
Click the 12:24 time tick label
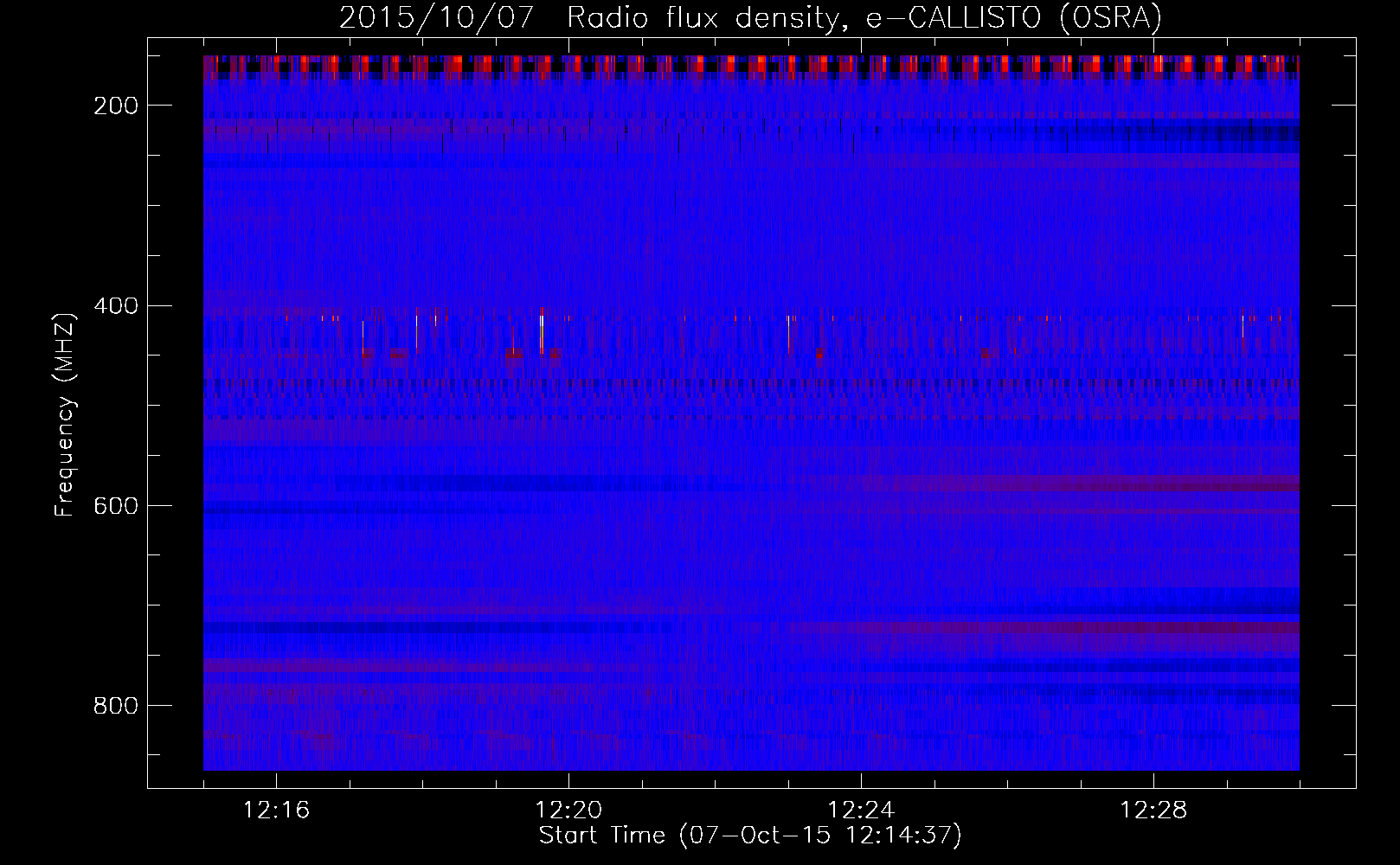pos(861,811)
